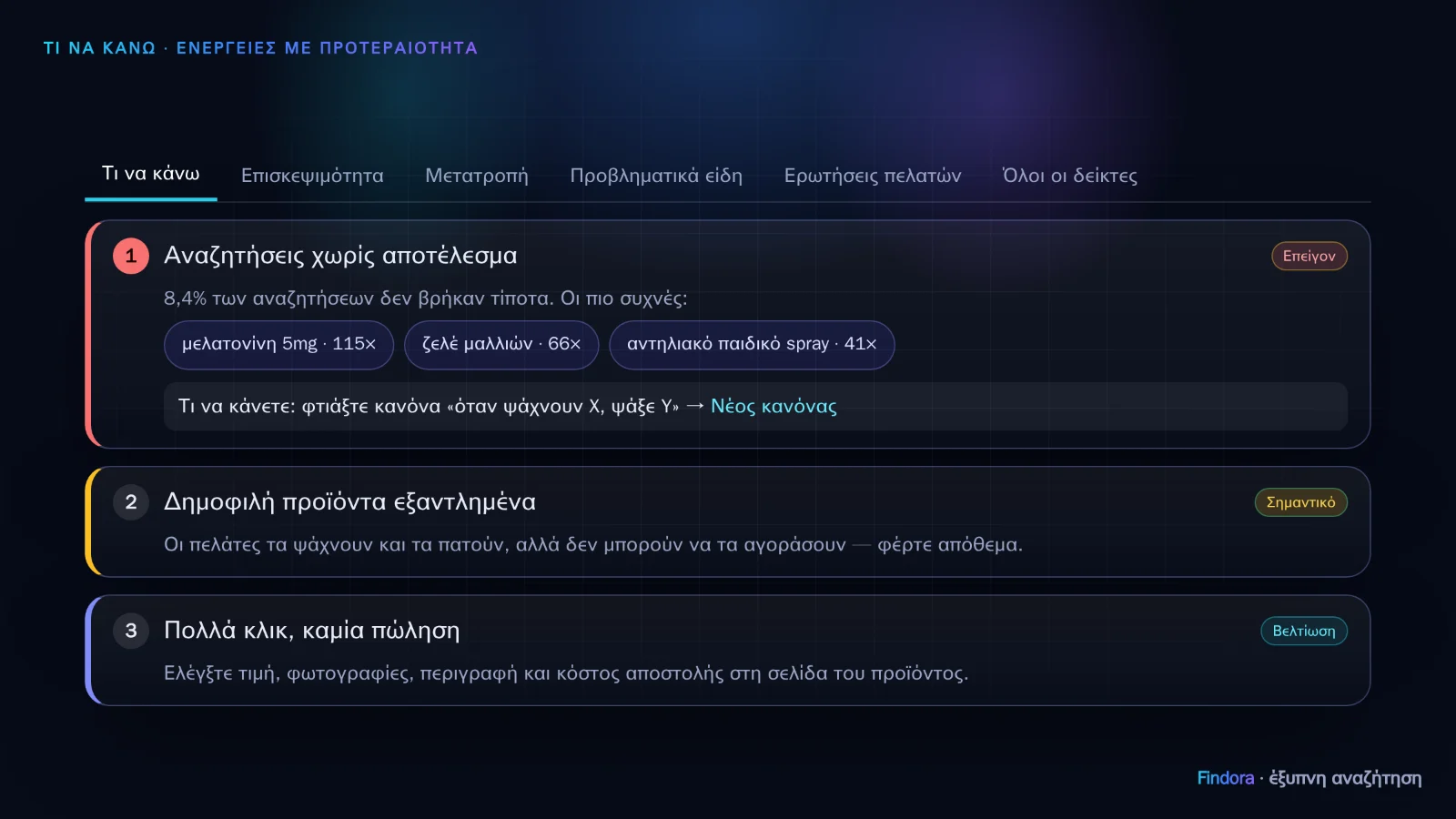Click the Findora brand link
Viewport: 1456px width, 819px height.
1225,778
